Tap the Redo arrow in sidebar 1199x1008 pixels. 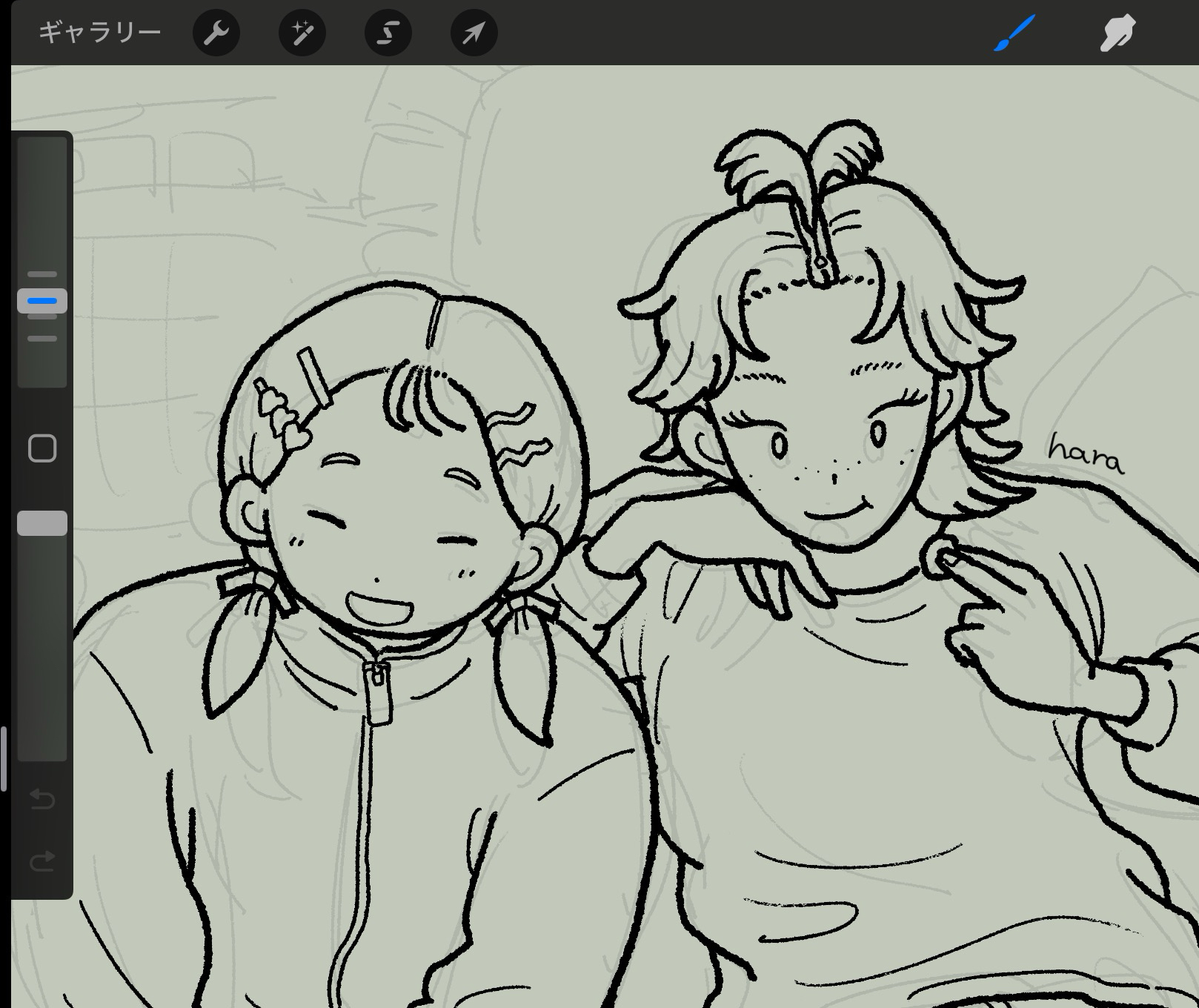coord(42,861)
